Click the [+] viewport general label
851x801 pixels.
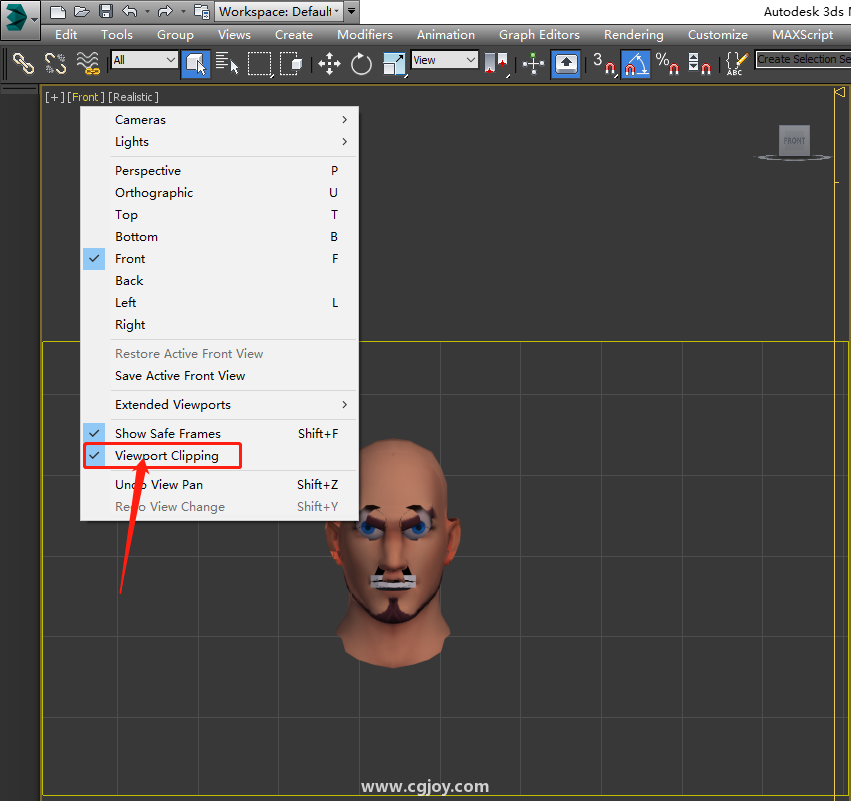55,97
